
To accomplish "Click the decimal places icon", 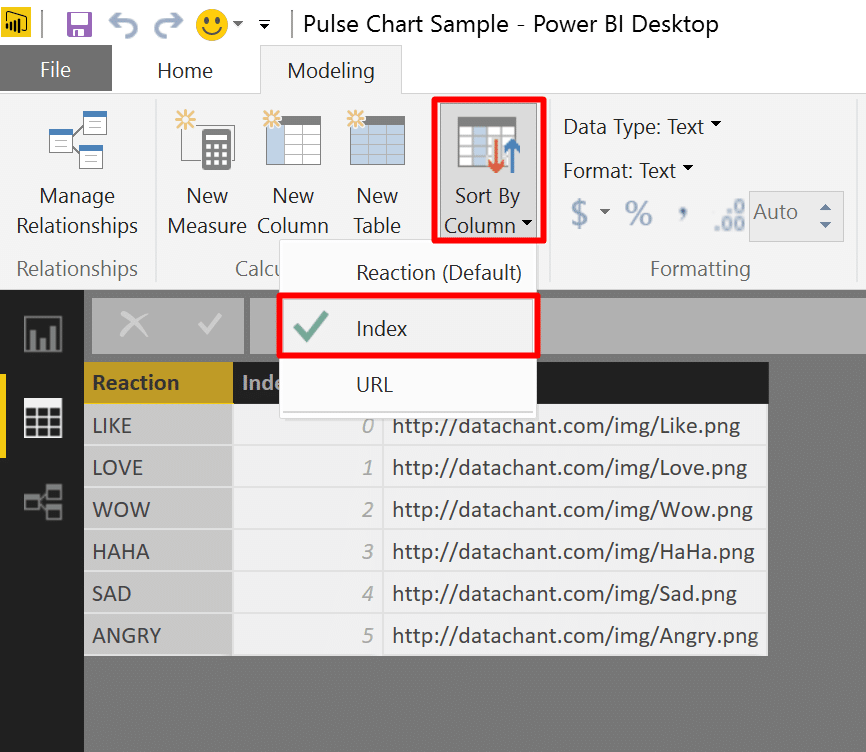I will click(729, 215).
